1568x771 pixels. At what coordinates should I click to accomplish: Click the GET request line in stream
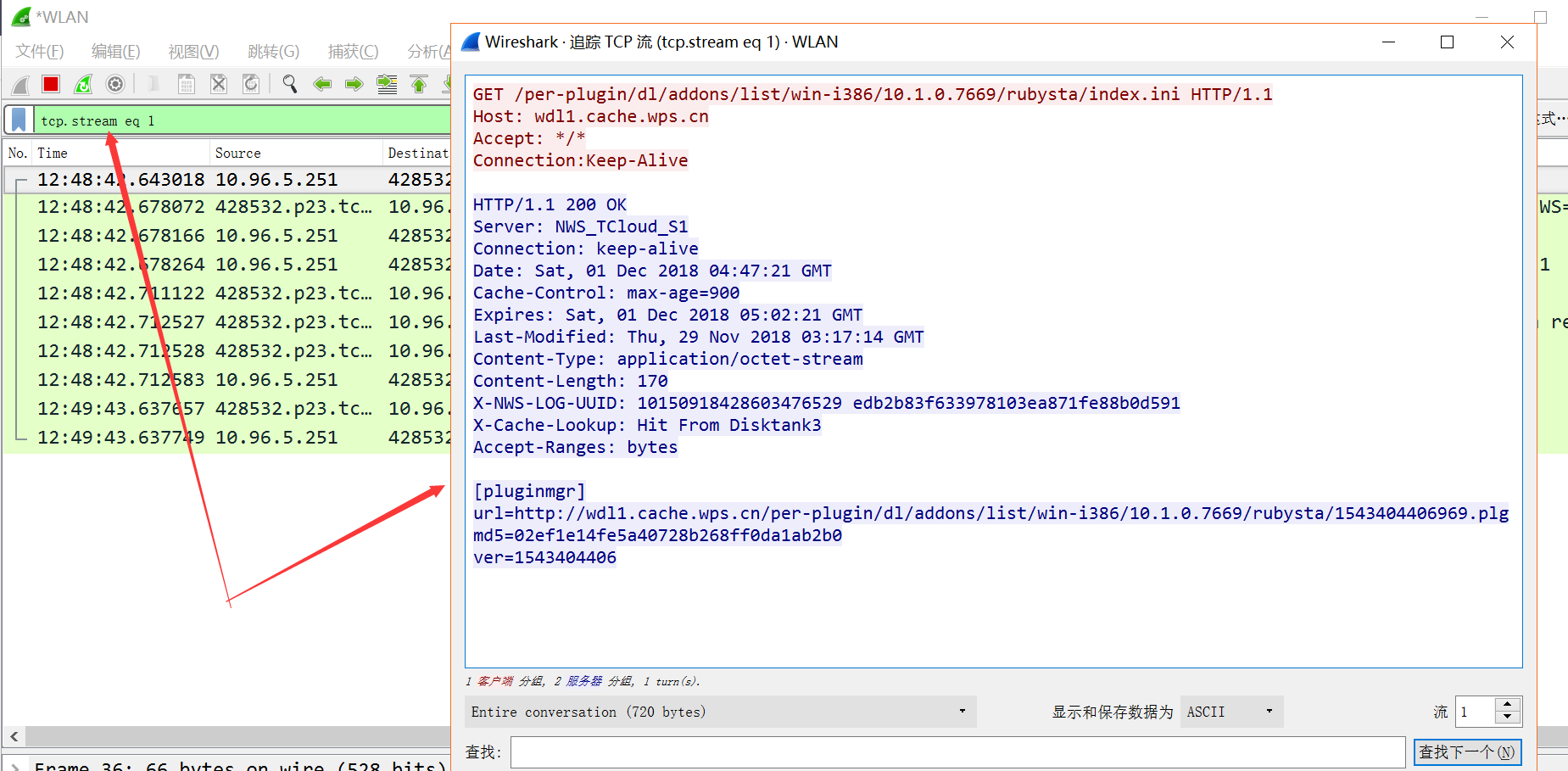point(873,94)
